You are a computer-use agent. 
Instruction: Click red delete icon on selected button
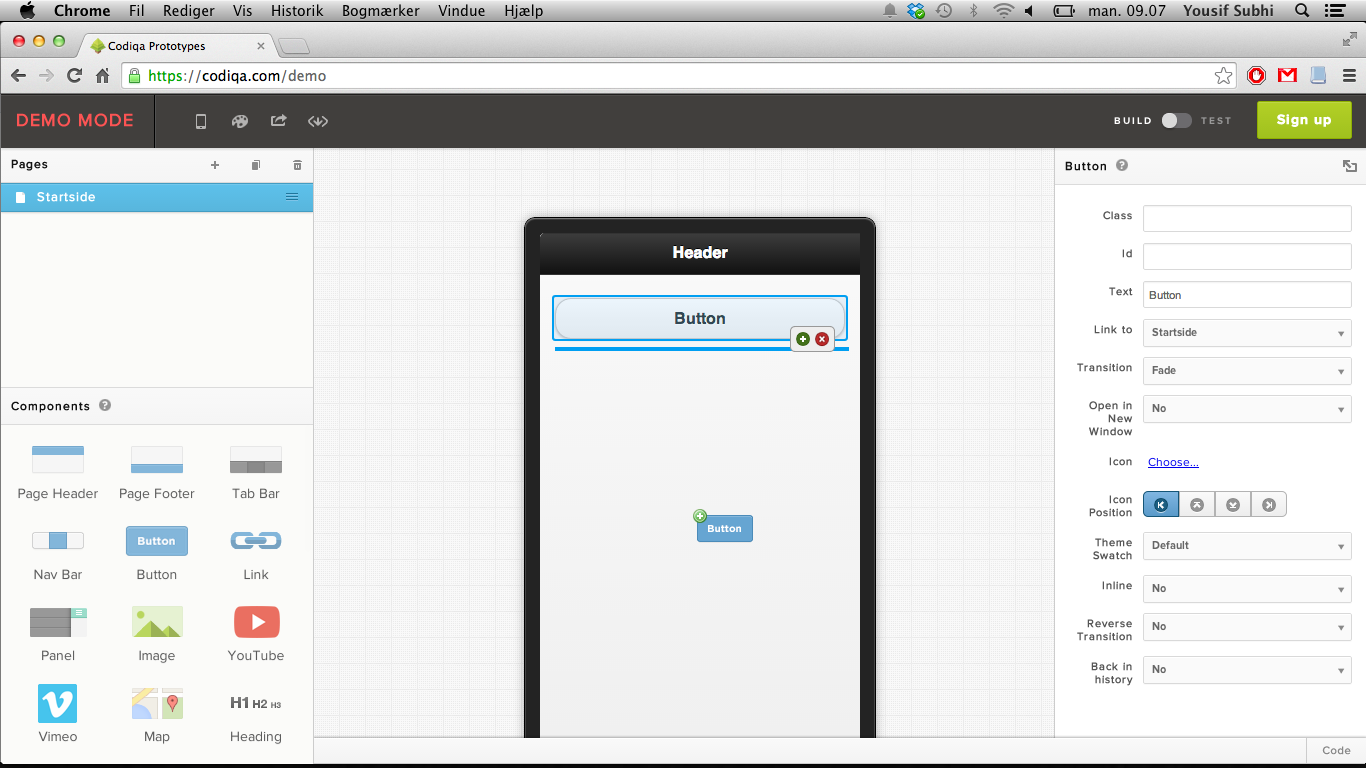pyautogui.click(x=822, y=339)
